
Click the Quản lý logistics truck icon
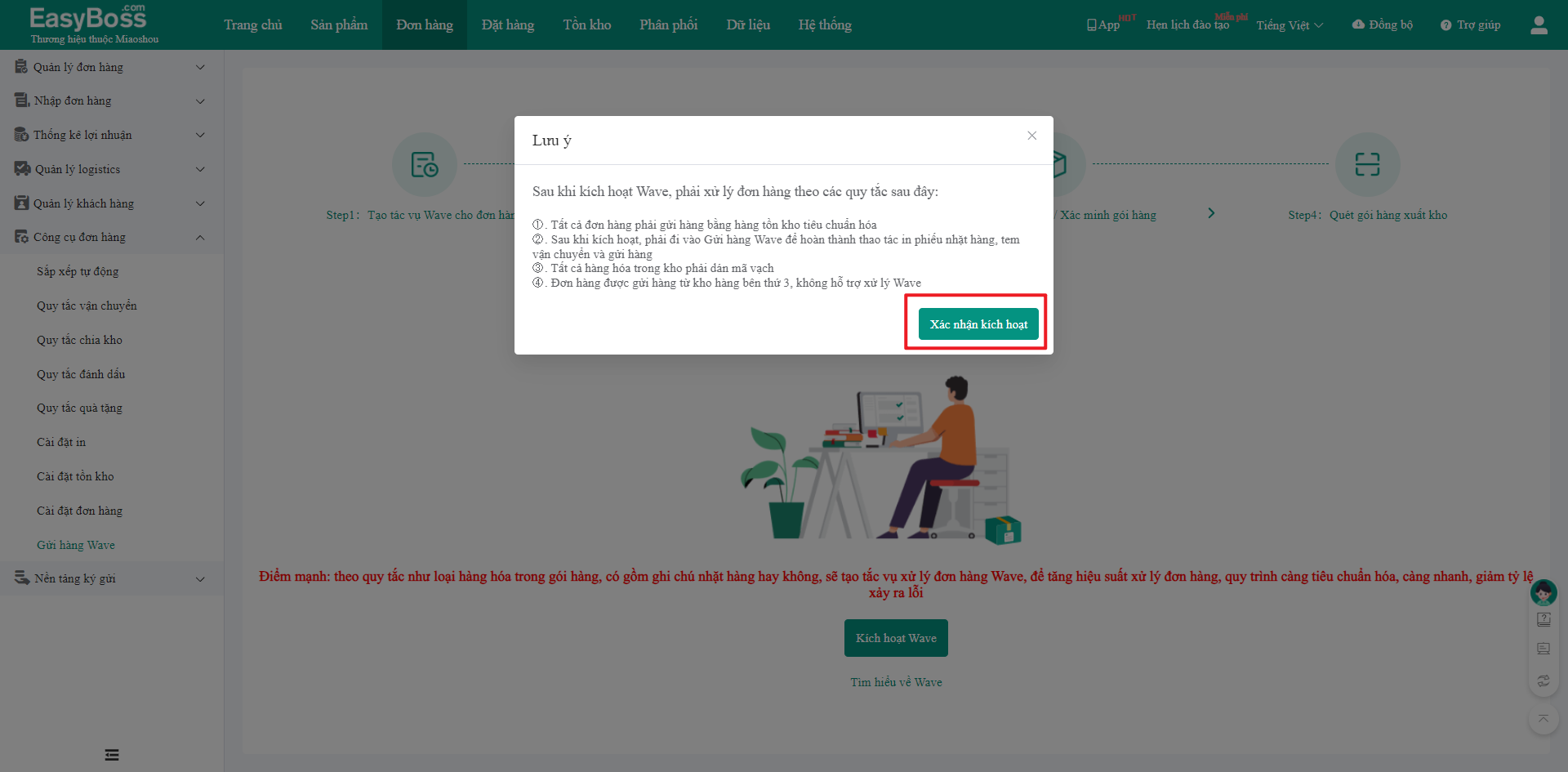22,168
